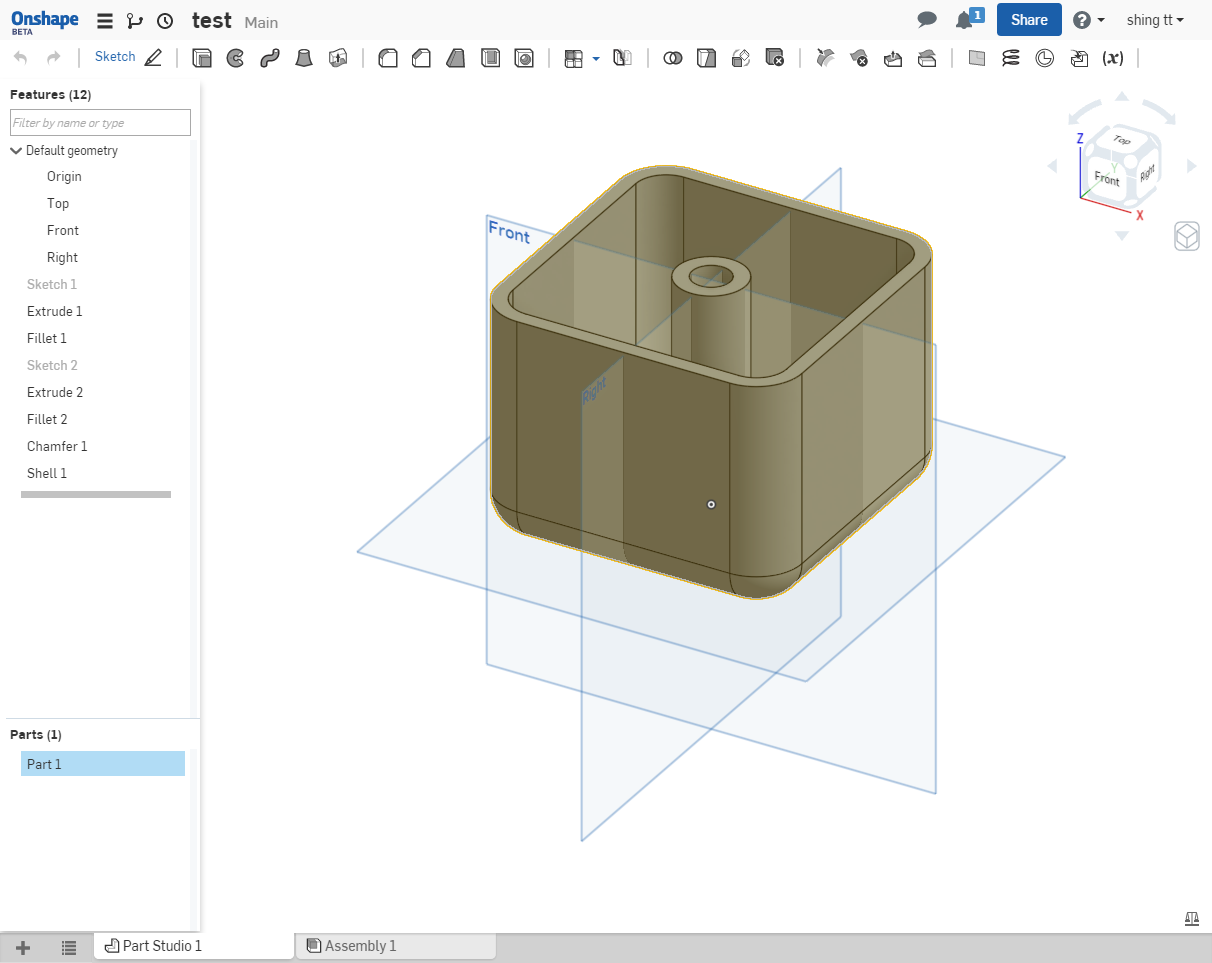Image resolution: width=1212 pixels, height=963 pixels.
Task: Select the Extrude 1 feature
Action: pyautogui.click(x=55, y=311)
